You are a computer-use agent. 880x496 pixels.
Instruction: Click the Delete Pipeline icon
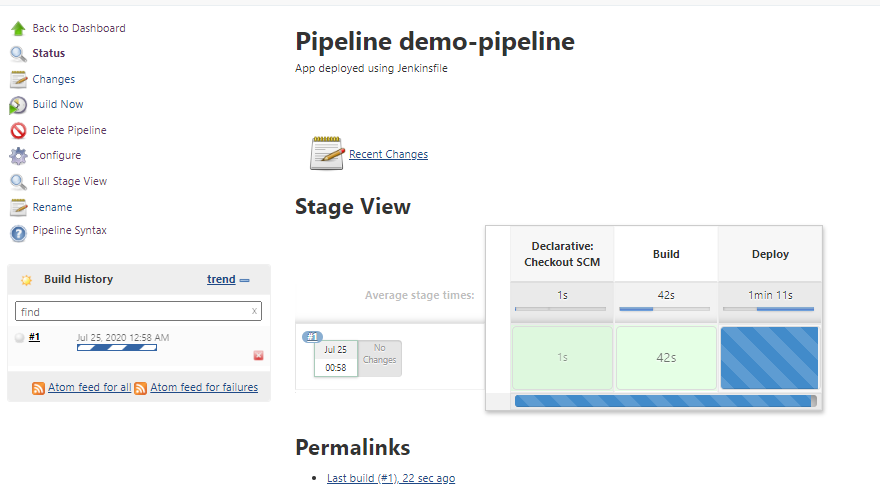pos(18,131)
